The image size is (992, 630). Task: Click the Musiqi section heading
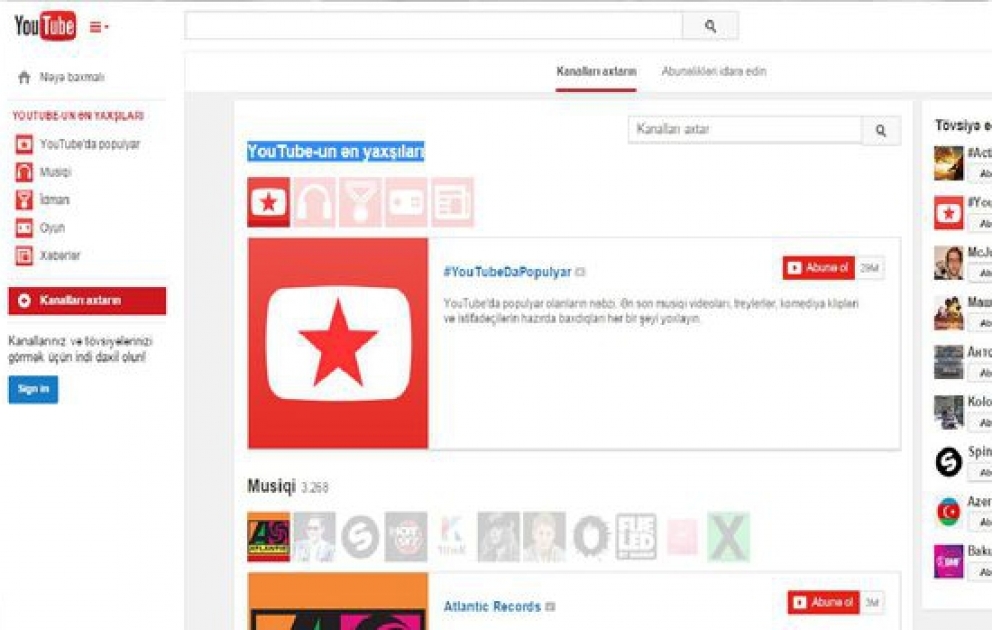tap(271, 486)
